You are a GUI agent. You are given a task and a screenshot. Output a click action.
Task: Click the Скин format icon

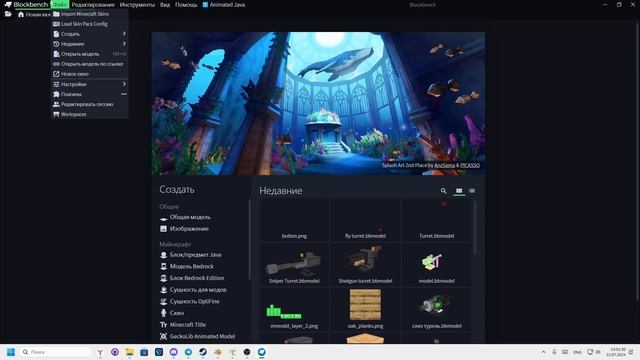pyautogui.click(x=163, y=313)
